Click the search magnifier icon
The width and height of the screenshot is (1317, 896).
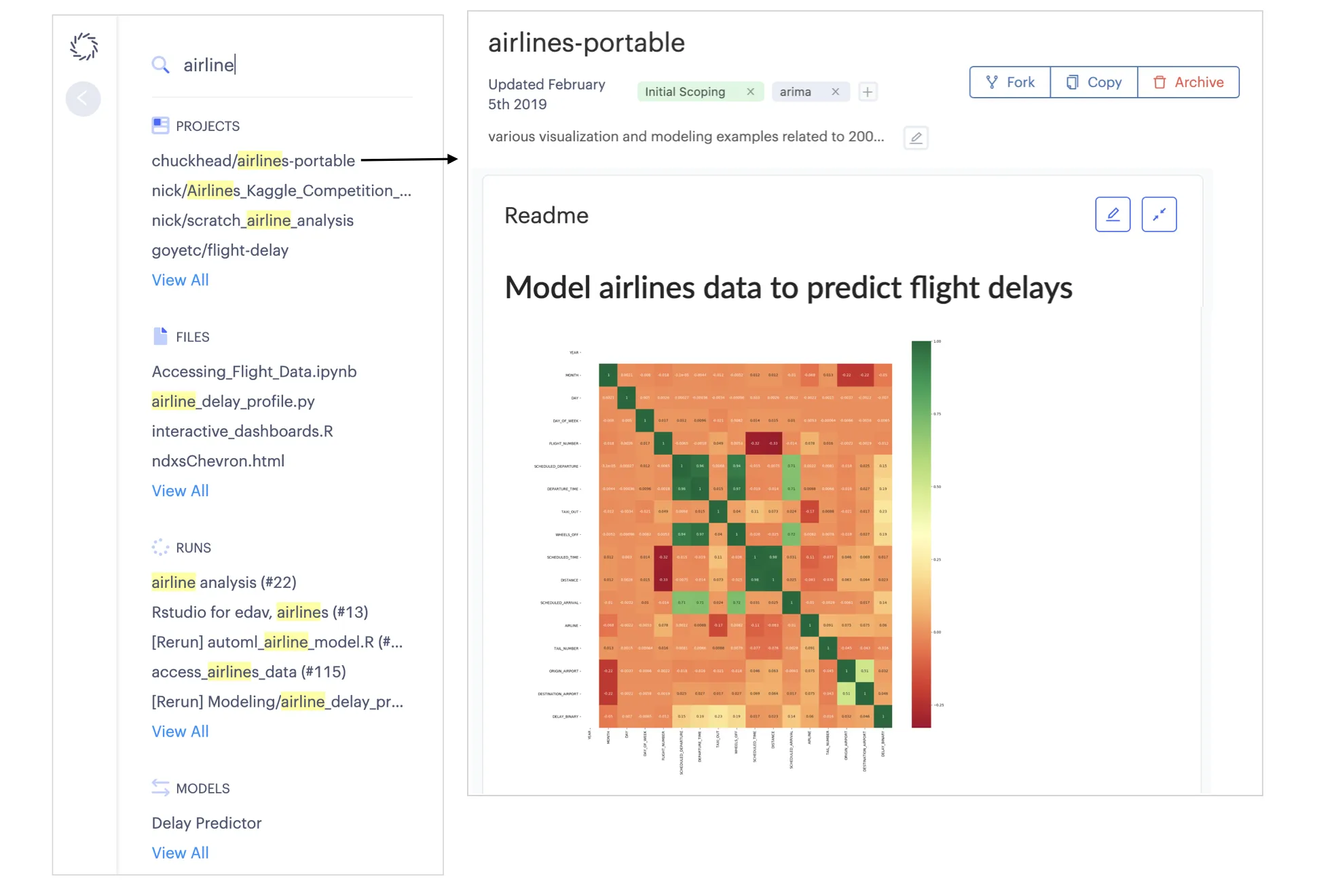click(160, 65)
